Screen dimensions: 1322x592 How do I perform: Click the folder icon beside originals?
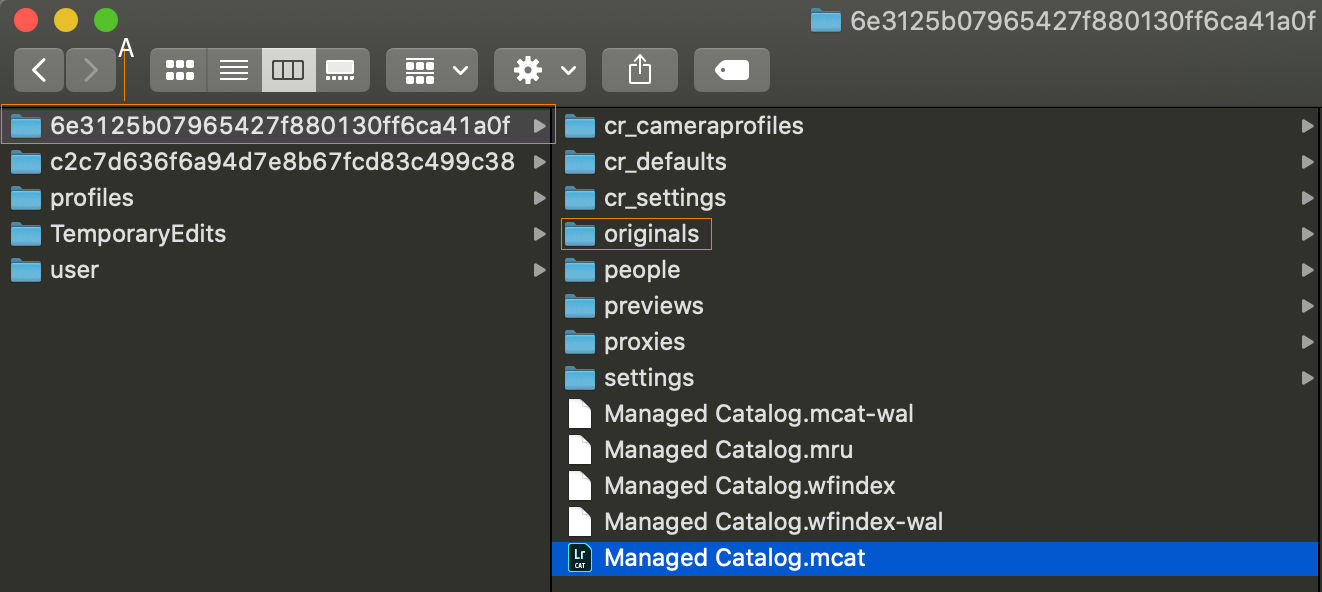581,233
